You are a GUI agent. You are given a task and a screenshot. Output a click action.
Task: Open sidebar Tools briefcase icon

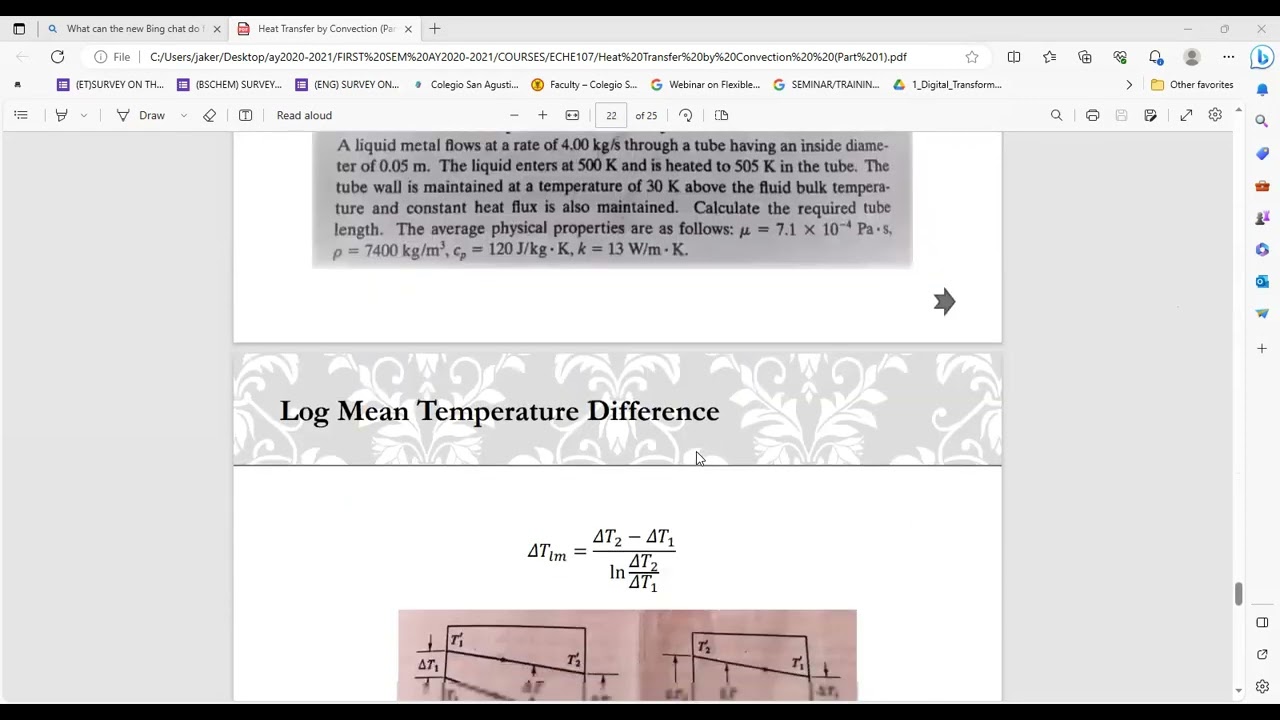click(x=1262, y=185)
